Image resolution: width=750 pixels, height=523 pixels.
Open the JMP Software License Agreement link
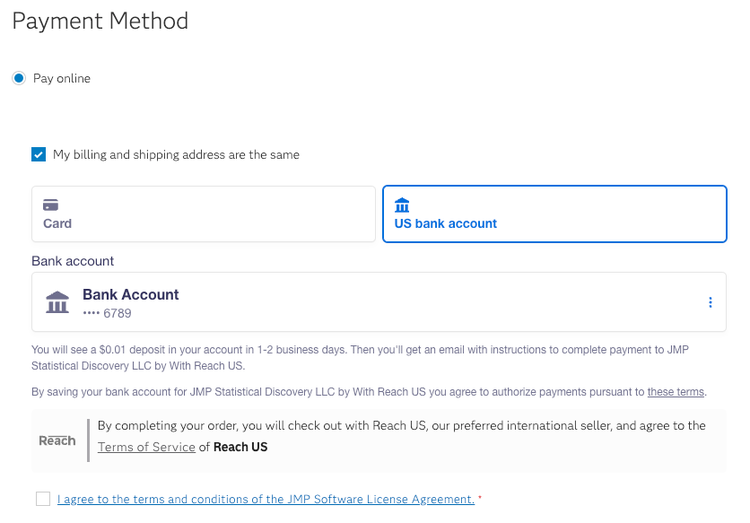pyautogui.click(x=266, y=499)
